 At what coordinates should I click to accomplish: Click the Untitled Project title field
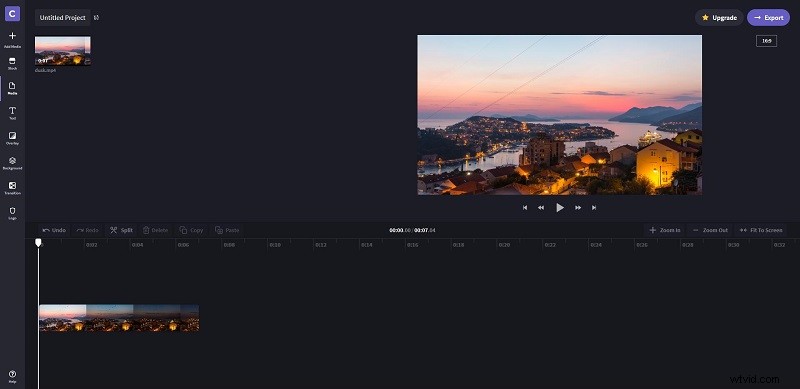coord(63,18)
